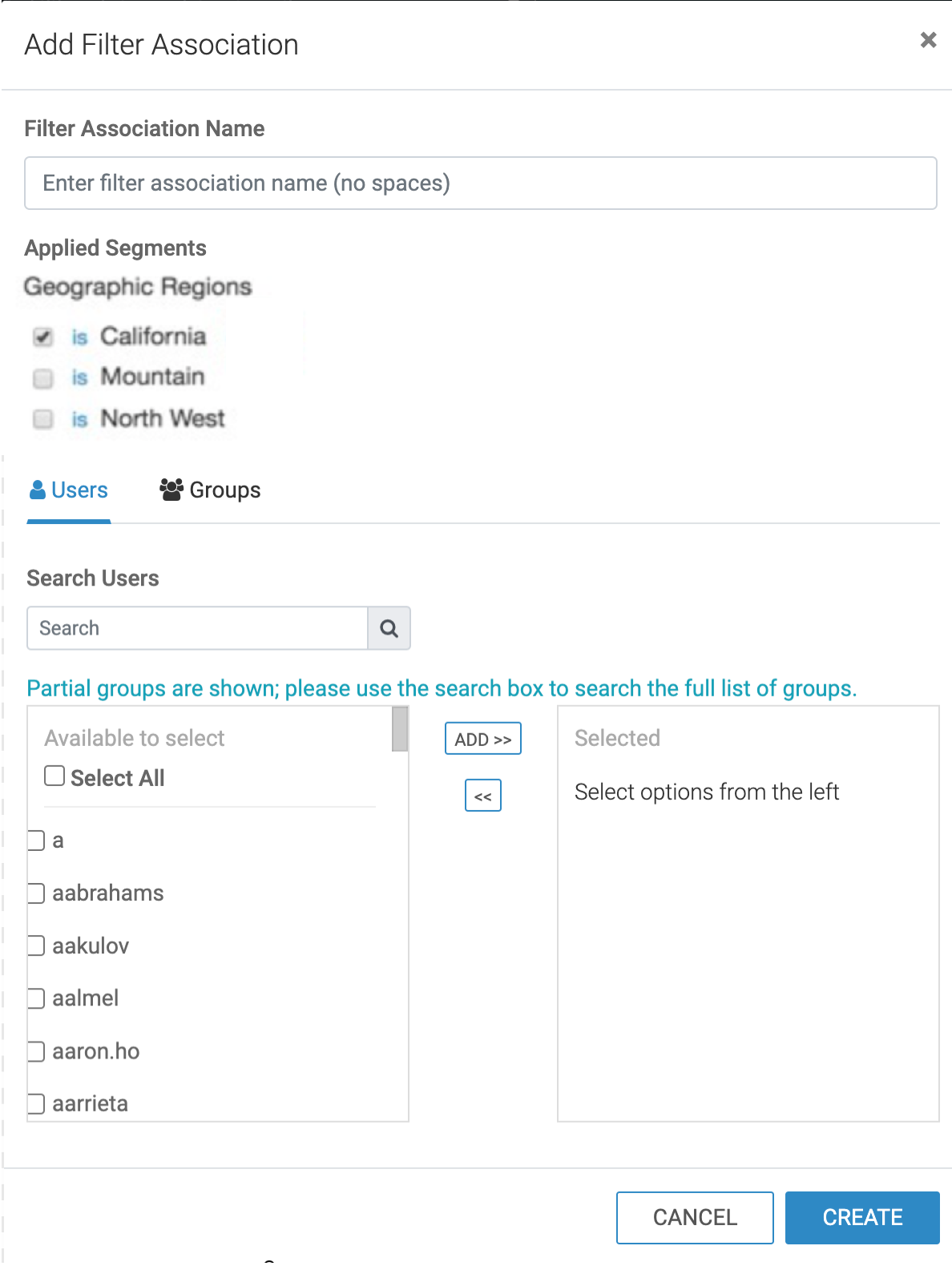Click the CREATE button
The image size is (952, 1266).
tap(861, 1217)
